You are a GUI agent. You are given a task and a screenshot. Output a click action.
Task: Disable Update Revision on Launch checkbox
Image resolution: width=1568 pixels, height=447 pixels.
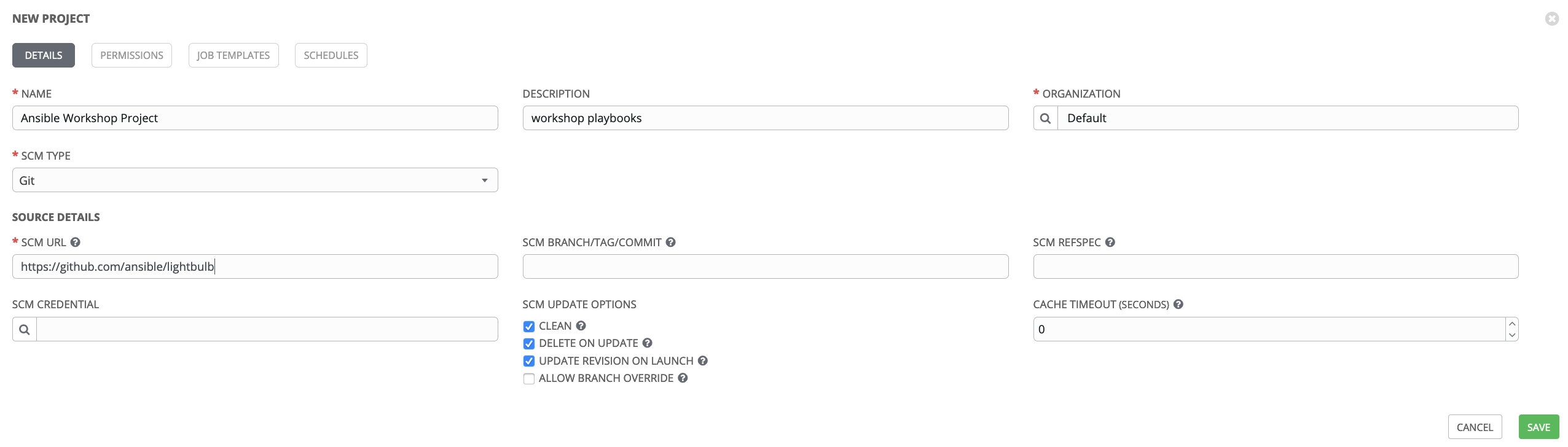(x=529, y=361)
